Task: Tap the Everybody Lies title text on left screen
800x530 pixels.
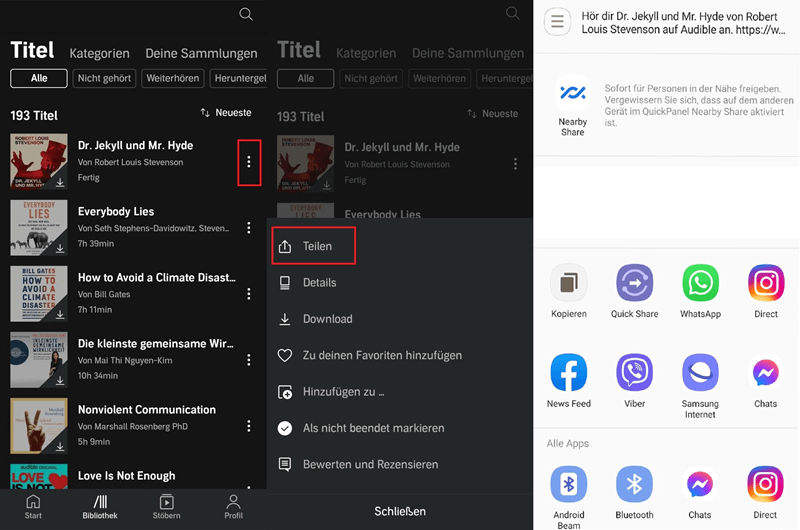Action: (x=116, y=211)
